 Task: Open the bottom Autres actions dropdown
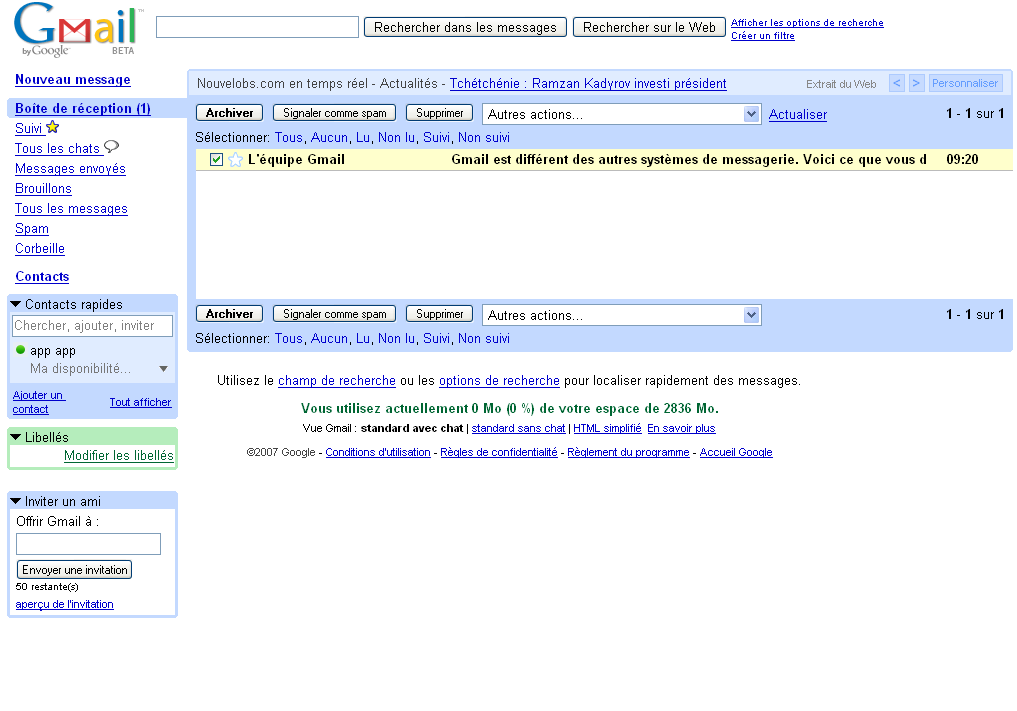[621, 315]
